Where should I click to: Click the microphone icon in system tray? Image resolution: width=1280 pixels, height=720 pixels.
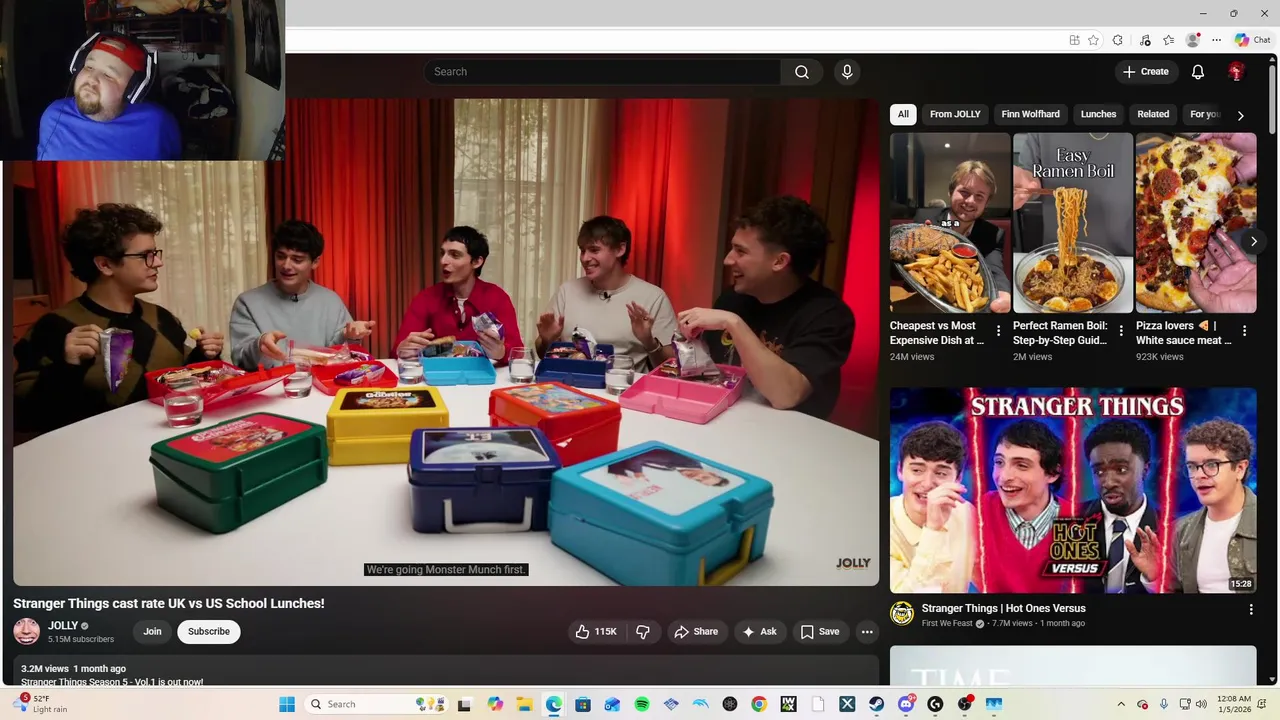click(1163, 704)
